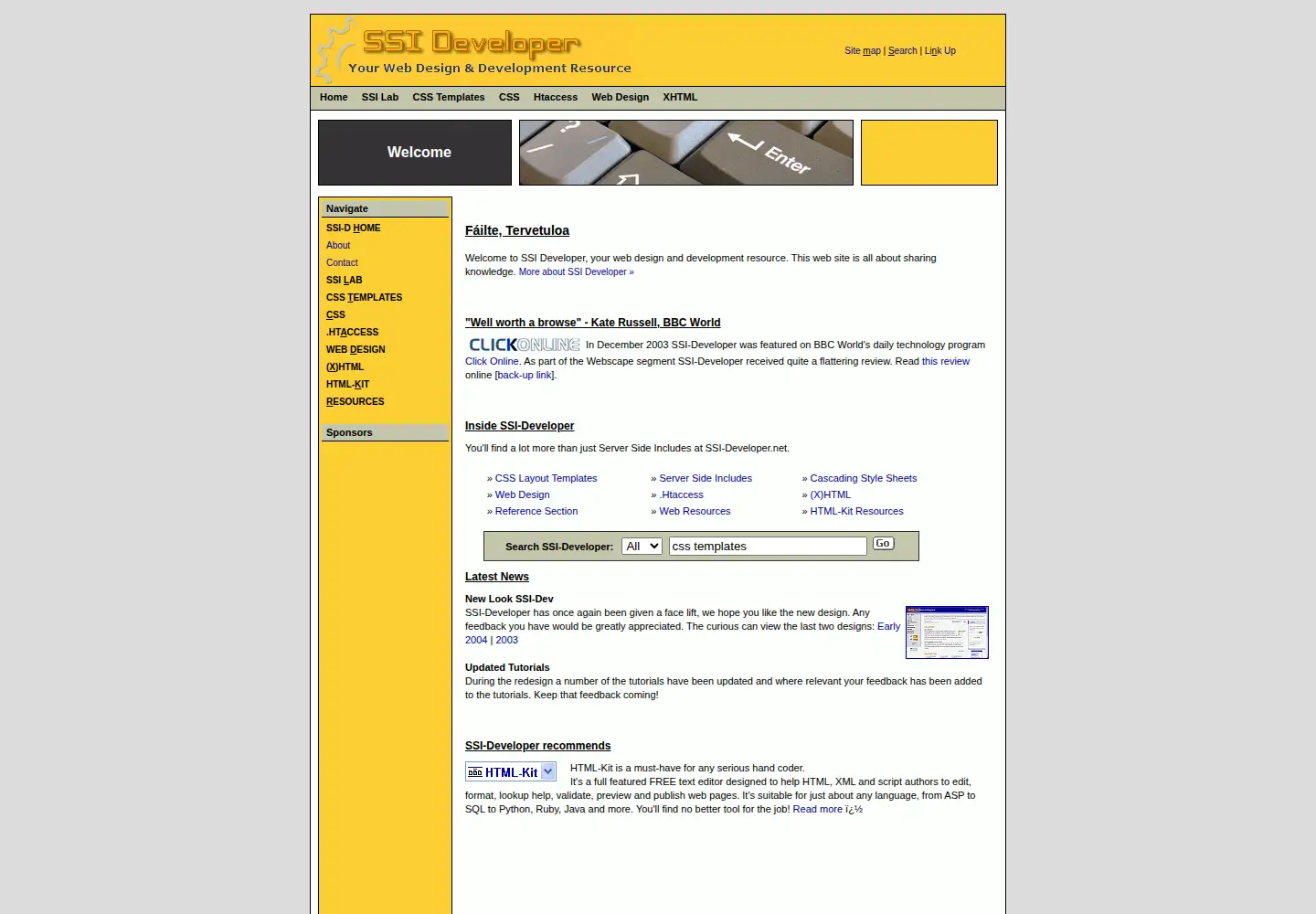1316x914 pixels.
Task: Open HTML-KIT in the sidebar
Action: point(348,385)
